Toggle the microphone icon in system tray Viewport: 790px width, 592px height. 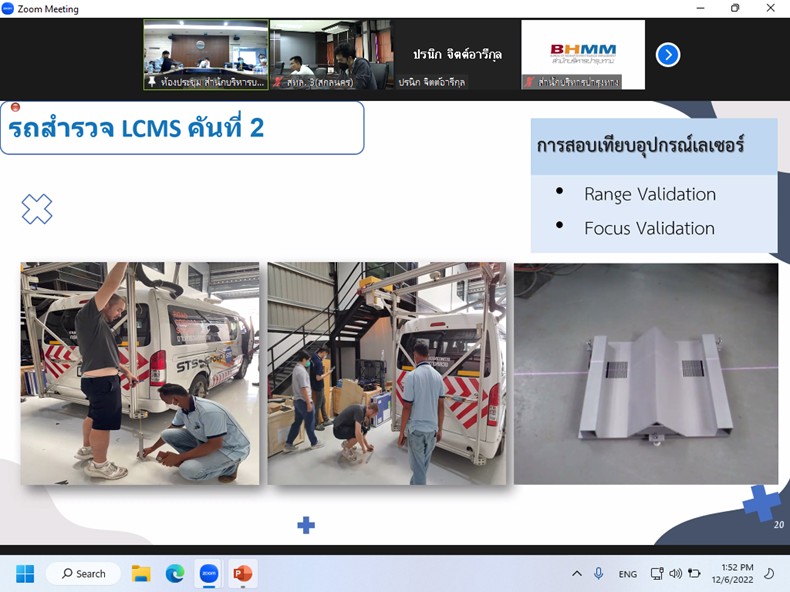click(599, 574)
